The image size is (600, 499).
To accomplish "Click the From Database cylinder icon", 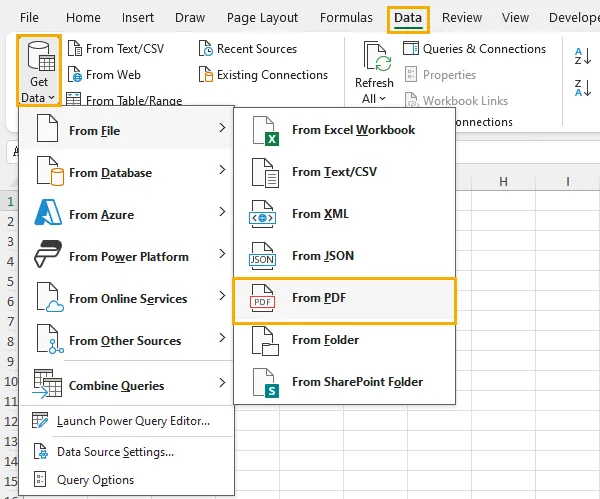I will (x=50, y=171).
